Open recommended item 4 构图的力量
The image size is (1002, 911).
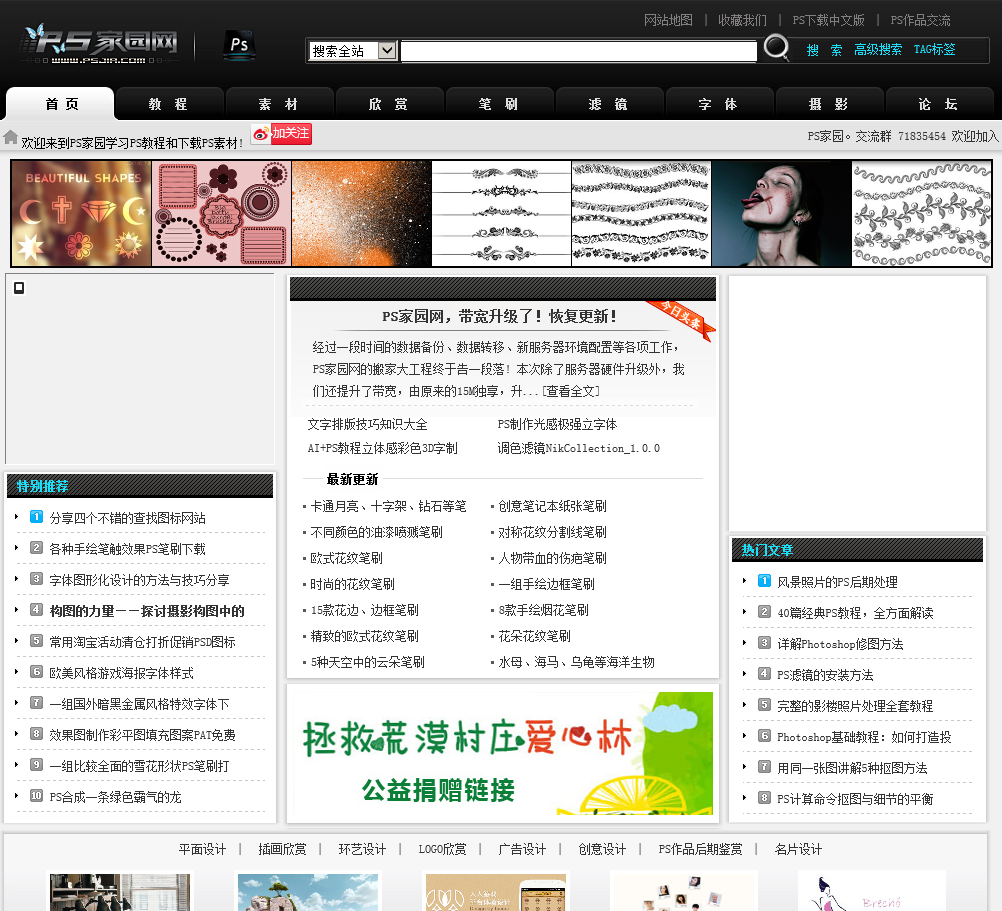[x=147, y=611]
